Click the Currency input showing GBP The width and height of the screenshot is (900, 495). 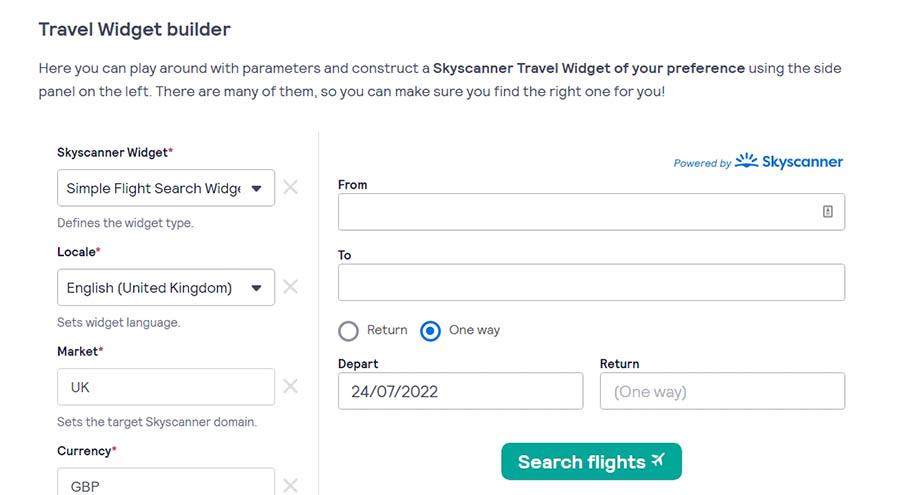(x=166, y=484)
